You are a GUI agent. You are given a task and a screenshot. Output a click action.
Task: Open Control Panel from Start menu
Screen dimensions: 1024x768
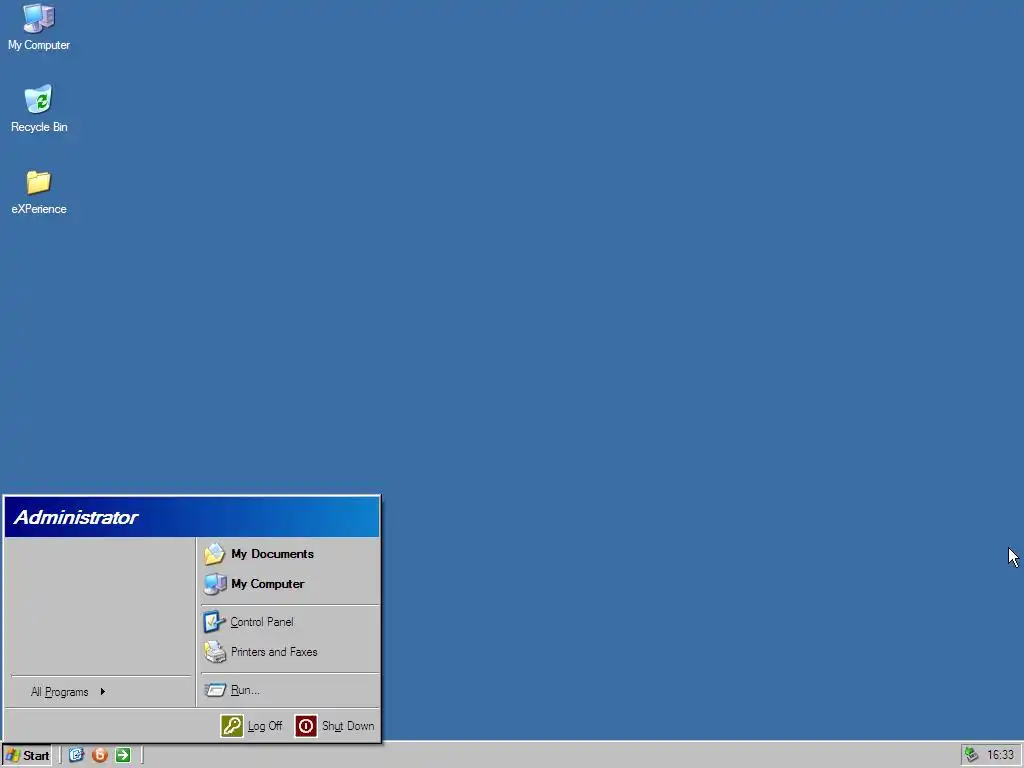click(290, 622)
